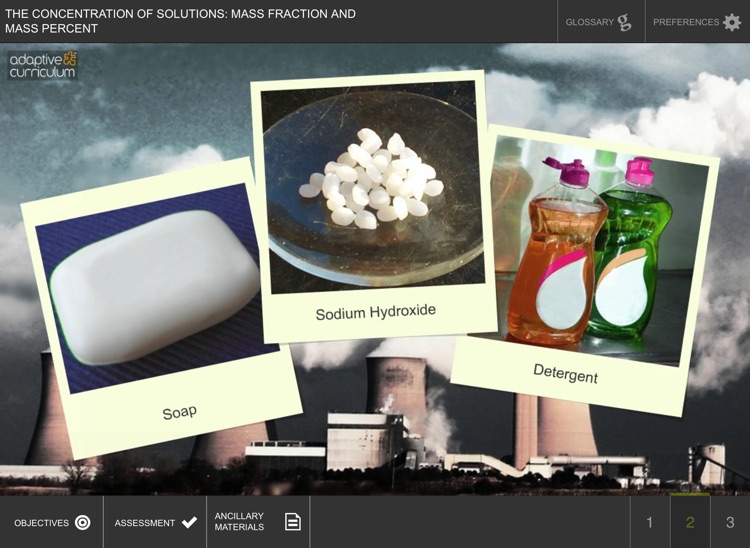This screenshot has height=548, width=750.
Task: Click the Objectives target icon
Action: click(x=82, y=523)
